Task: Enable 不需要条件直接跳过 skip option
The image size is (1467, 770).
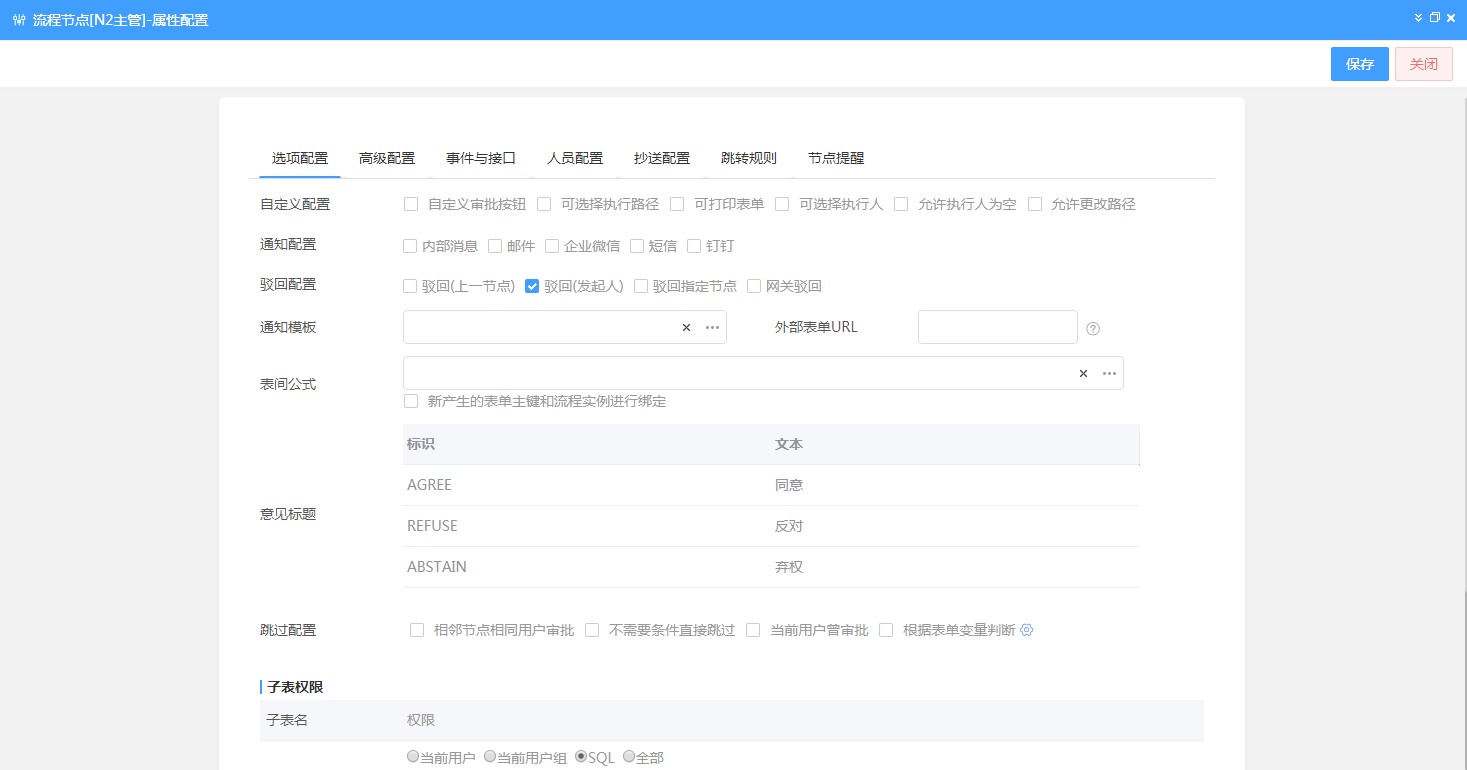Action: point(592,630)
